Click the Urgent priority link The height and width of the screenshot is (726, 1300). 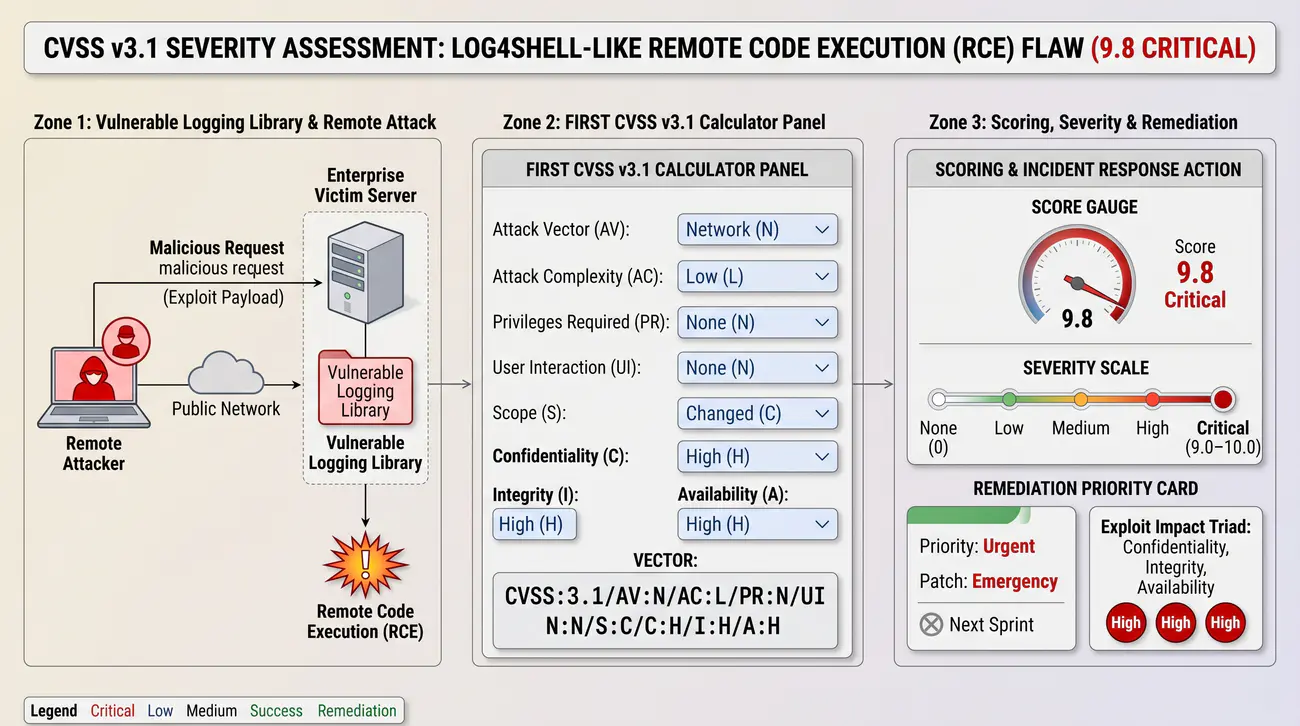1009,546
